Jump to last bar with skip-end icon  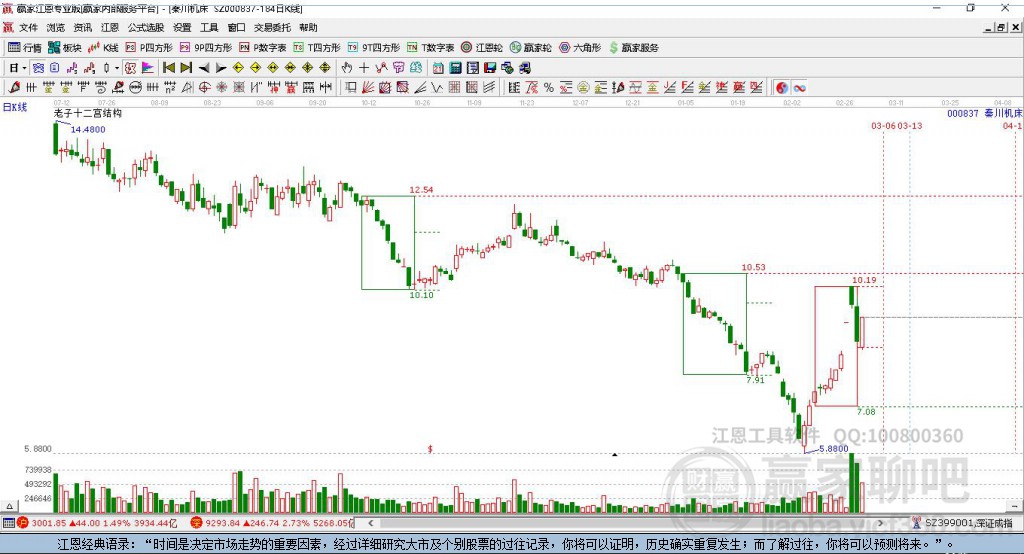pos(186,68)
